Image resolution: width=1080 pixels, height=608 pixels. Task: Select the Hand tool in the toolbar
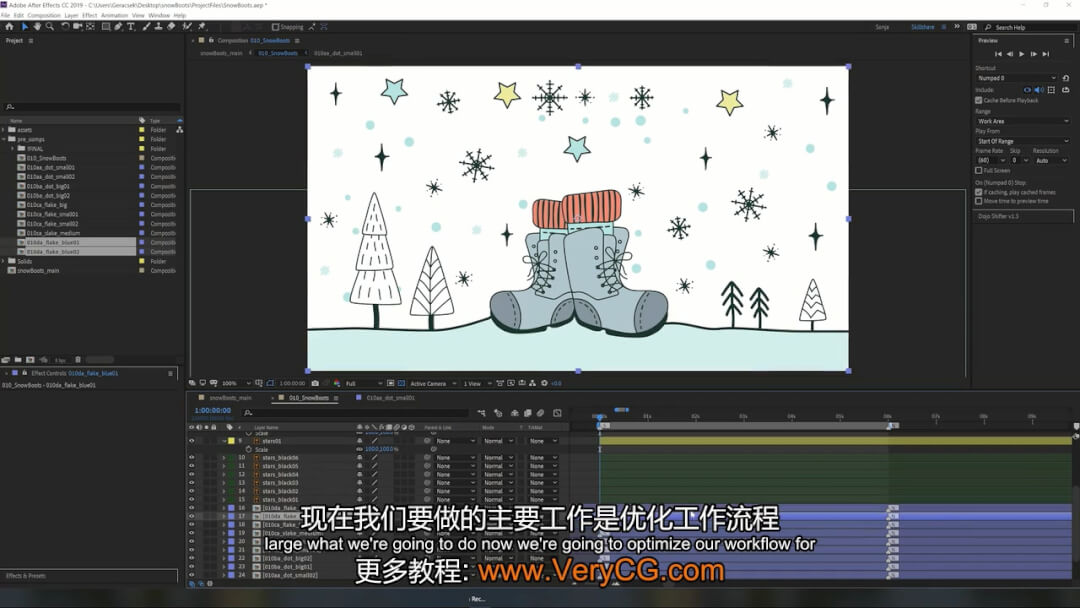pos(37,27)
